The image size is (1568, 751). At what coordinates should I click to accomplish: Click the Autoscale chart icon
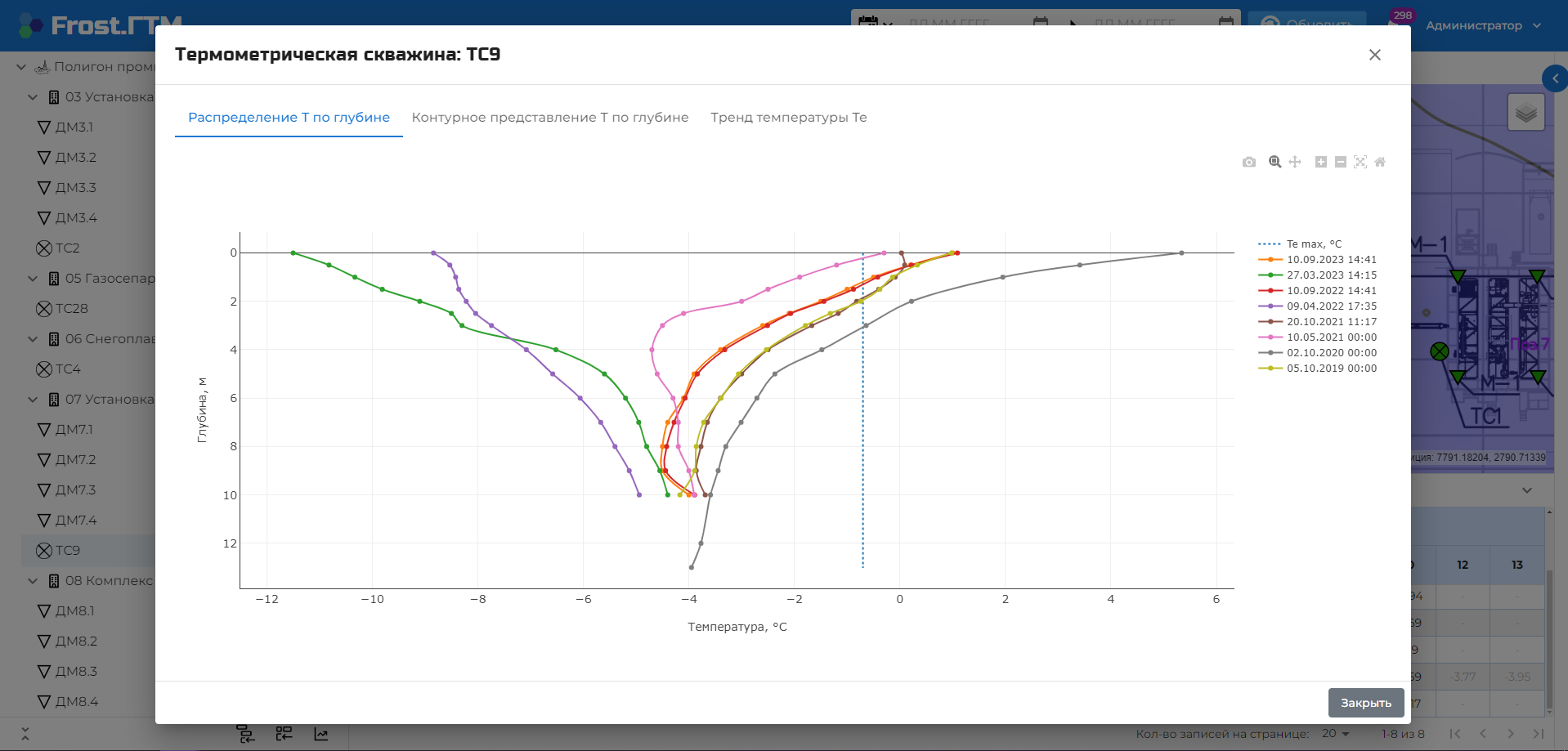tap(1360, 162)
